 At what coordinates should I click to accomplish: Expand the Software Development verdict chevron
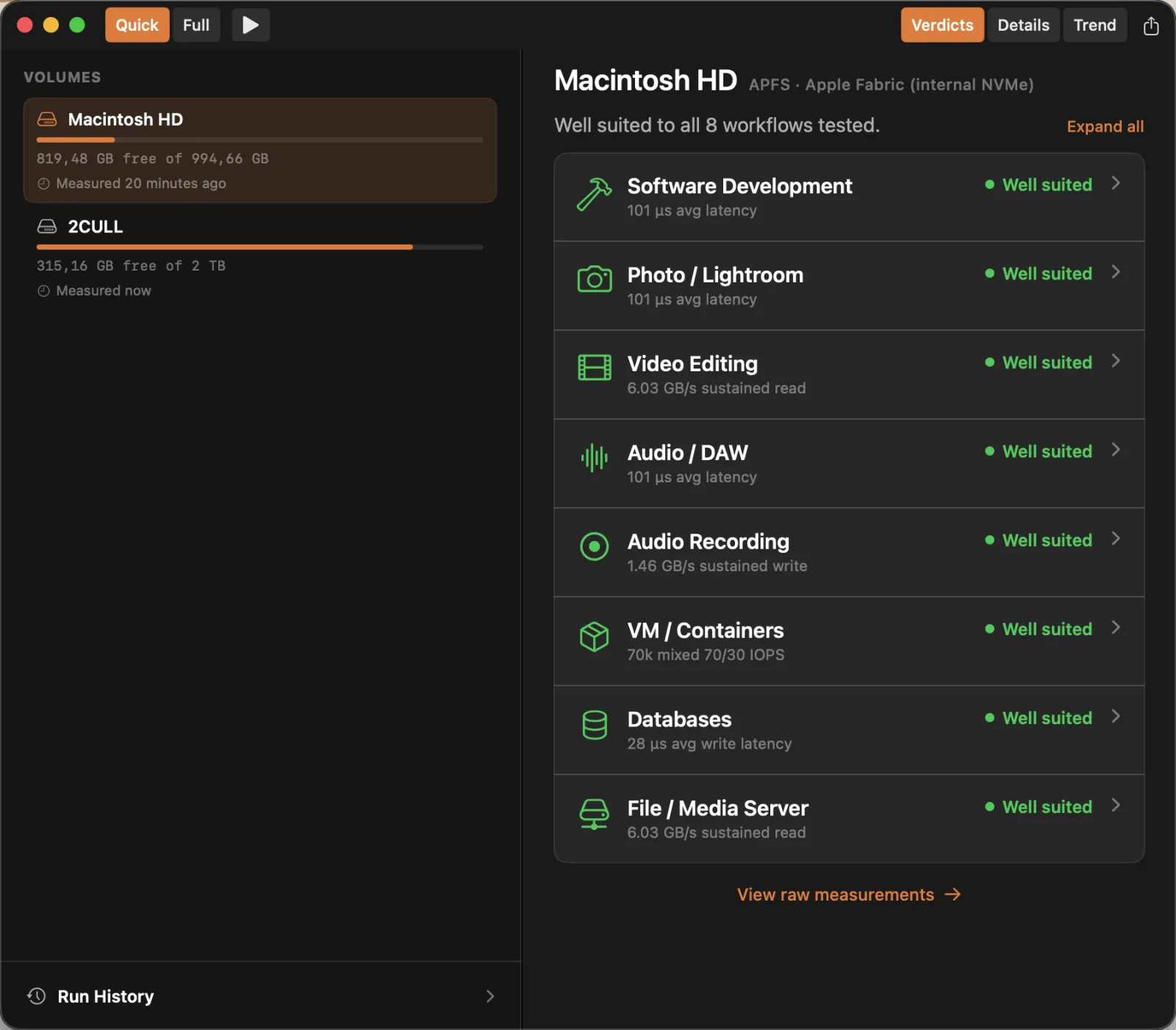[1116, 183]
